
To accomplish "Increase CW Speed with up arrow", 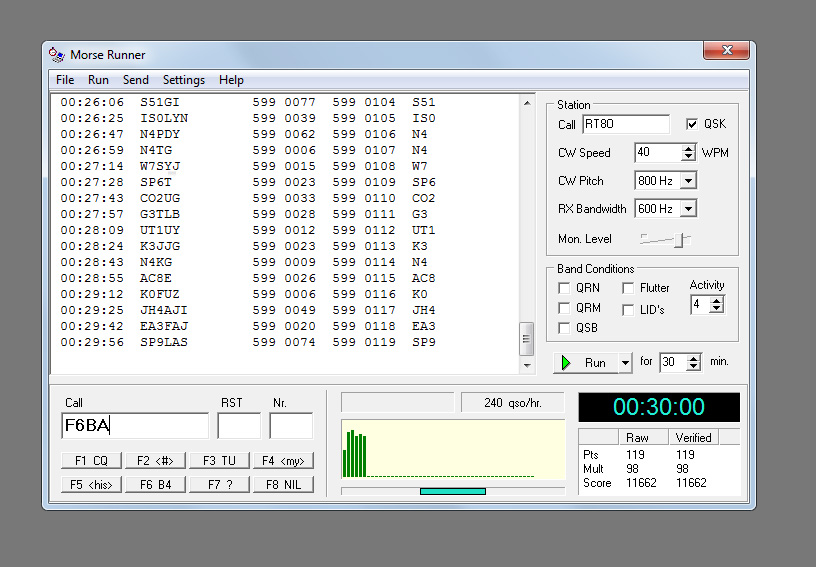I will click(688, 149).
